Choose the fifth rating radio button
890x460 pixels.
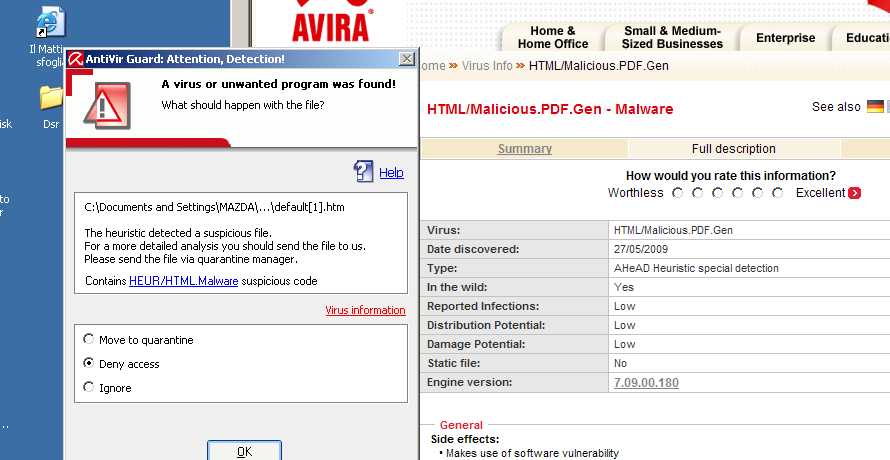click(757, 193)
